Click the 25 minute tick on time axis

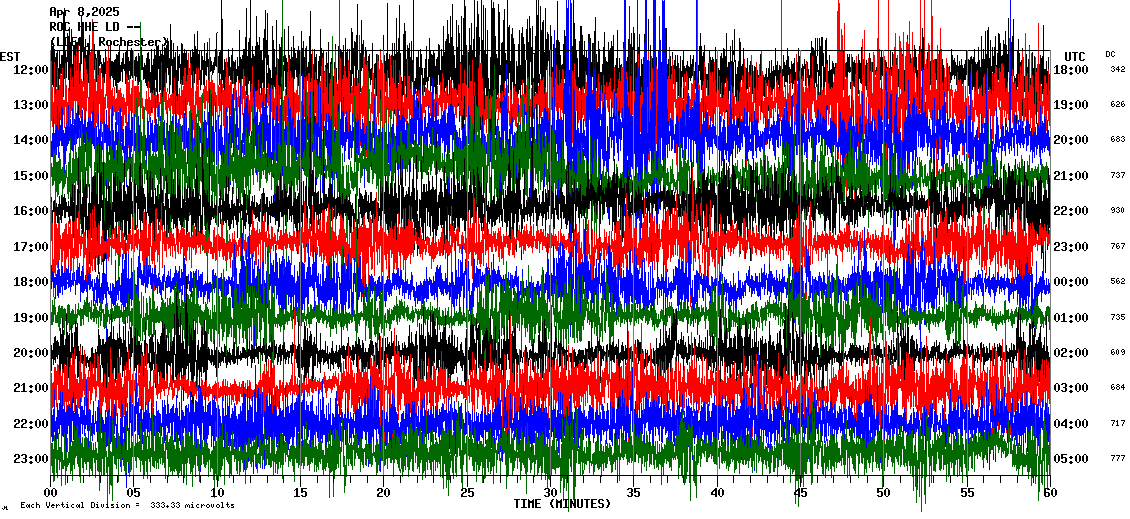coord(467,493)
